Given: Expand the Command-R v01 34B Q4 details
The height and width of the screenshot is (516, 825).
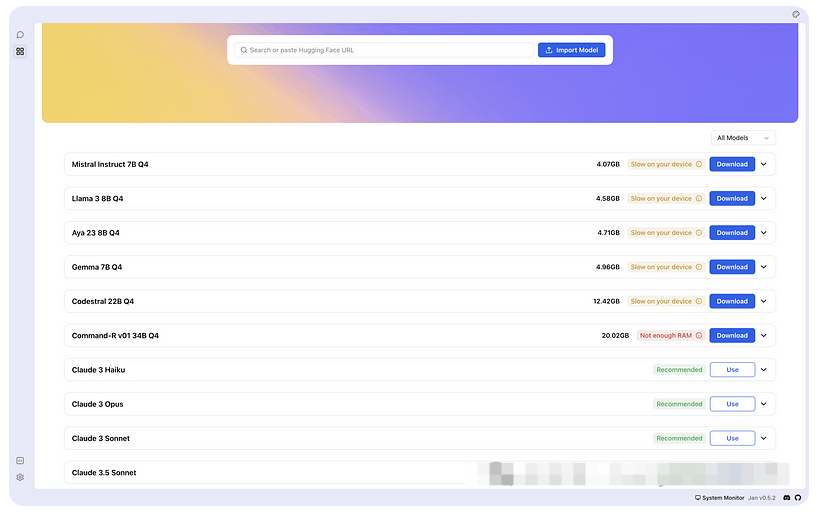Looking at the screenshot, I should (x=764, y=335).
